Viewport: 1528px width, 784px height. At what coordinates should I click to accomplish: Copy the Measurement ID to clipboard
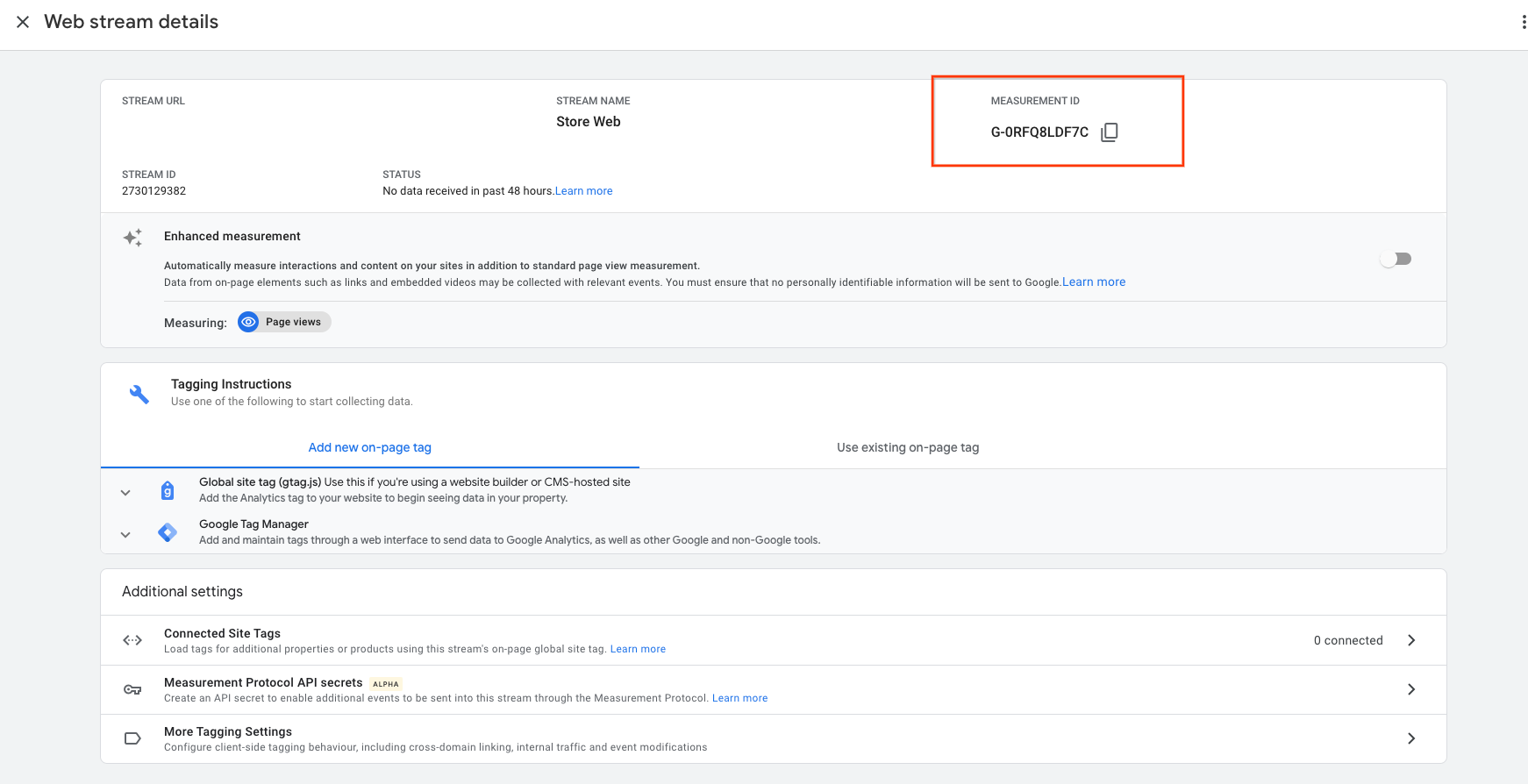pos(1110,132)
